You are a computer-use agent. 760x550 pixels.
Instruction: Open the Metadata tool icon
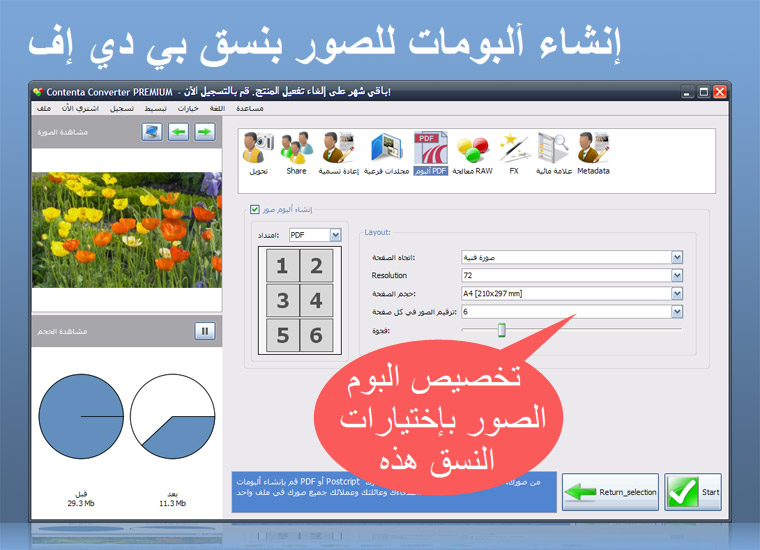pos(593,148)
